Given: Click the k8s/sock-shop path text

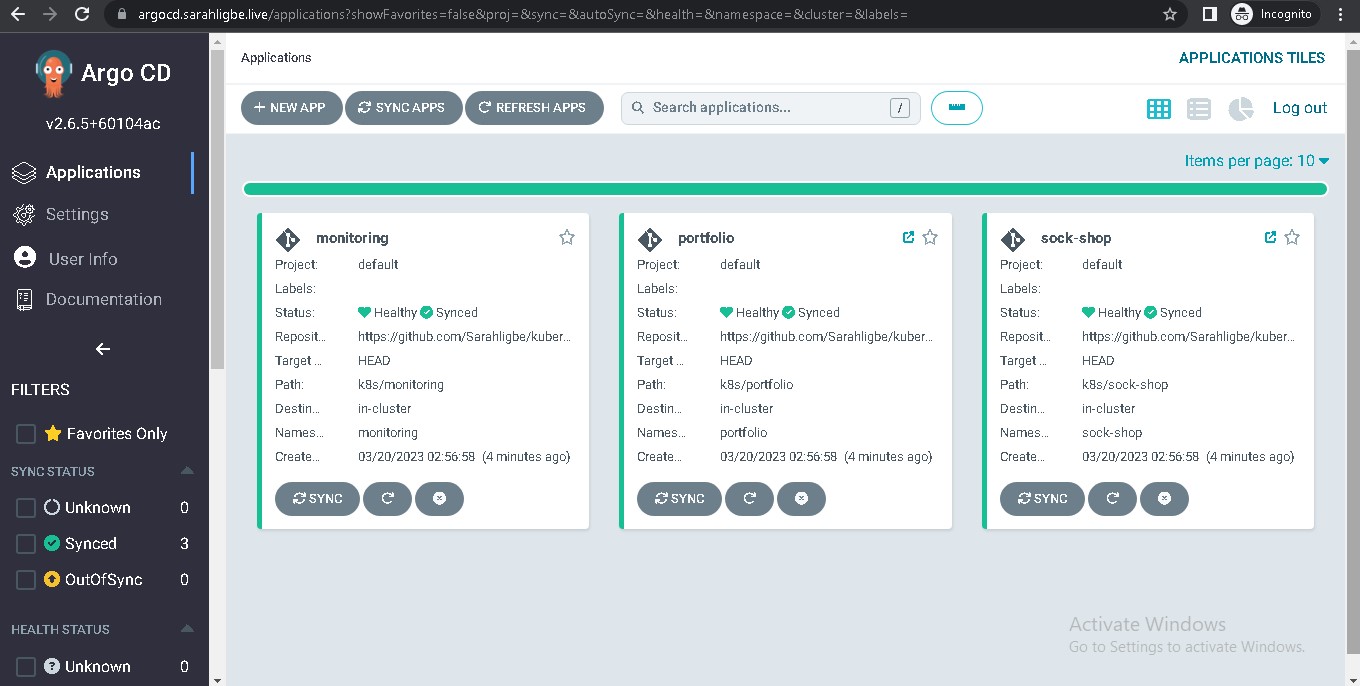Looking at the screenshot, I should point(1125,385).
